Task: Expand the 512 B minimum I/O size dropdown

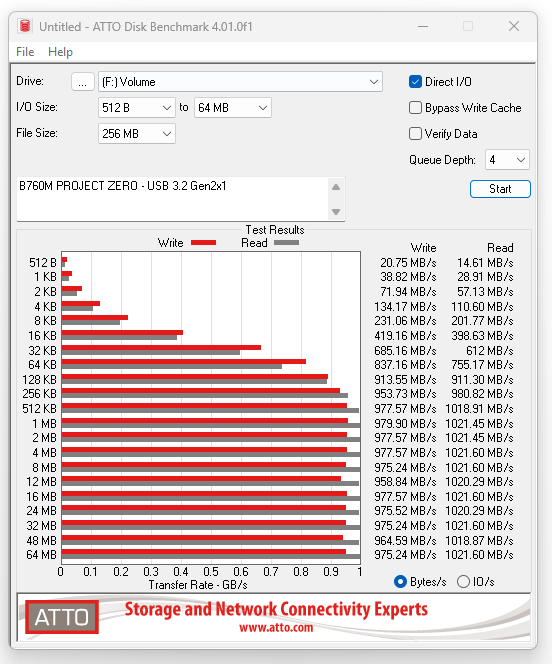Action: (137, 108)
